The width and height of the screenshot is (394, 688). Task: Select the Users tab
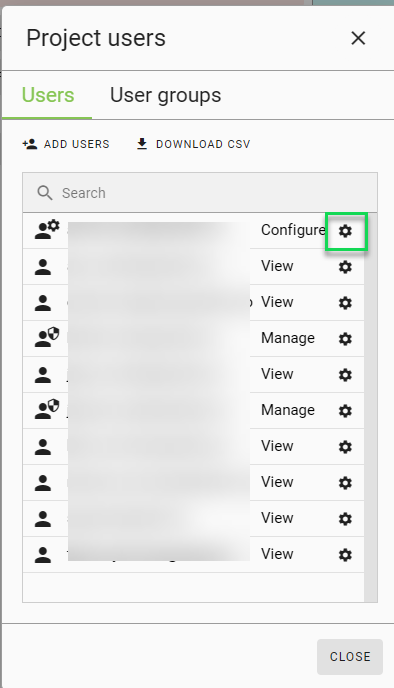click(48, 95)
